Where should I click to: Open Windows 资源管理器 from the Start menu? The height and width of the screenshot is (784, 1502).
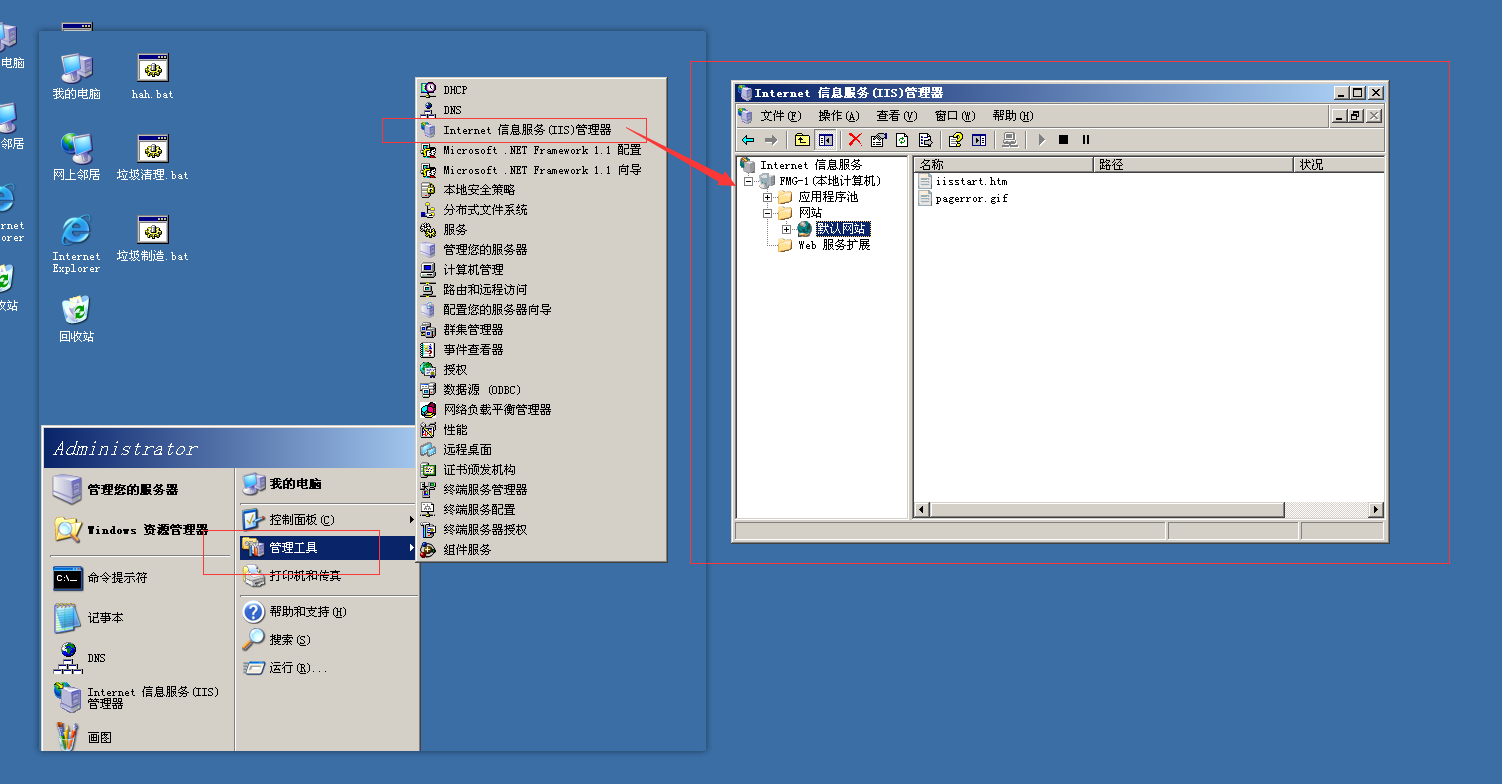[139, 530]
